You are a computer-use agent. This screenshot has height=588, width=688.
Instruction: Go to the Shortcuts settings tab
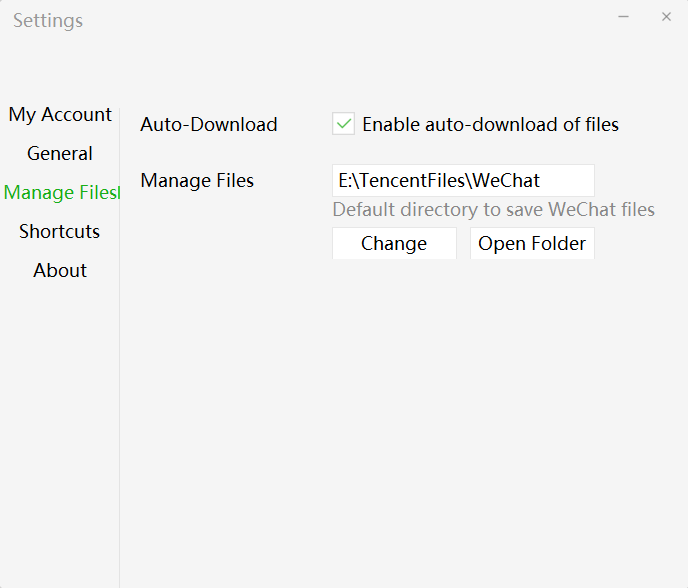coord(60,232)
